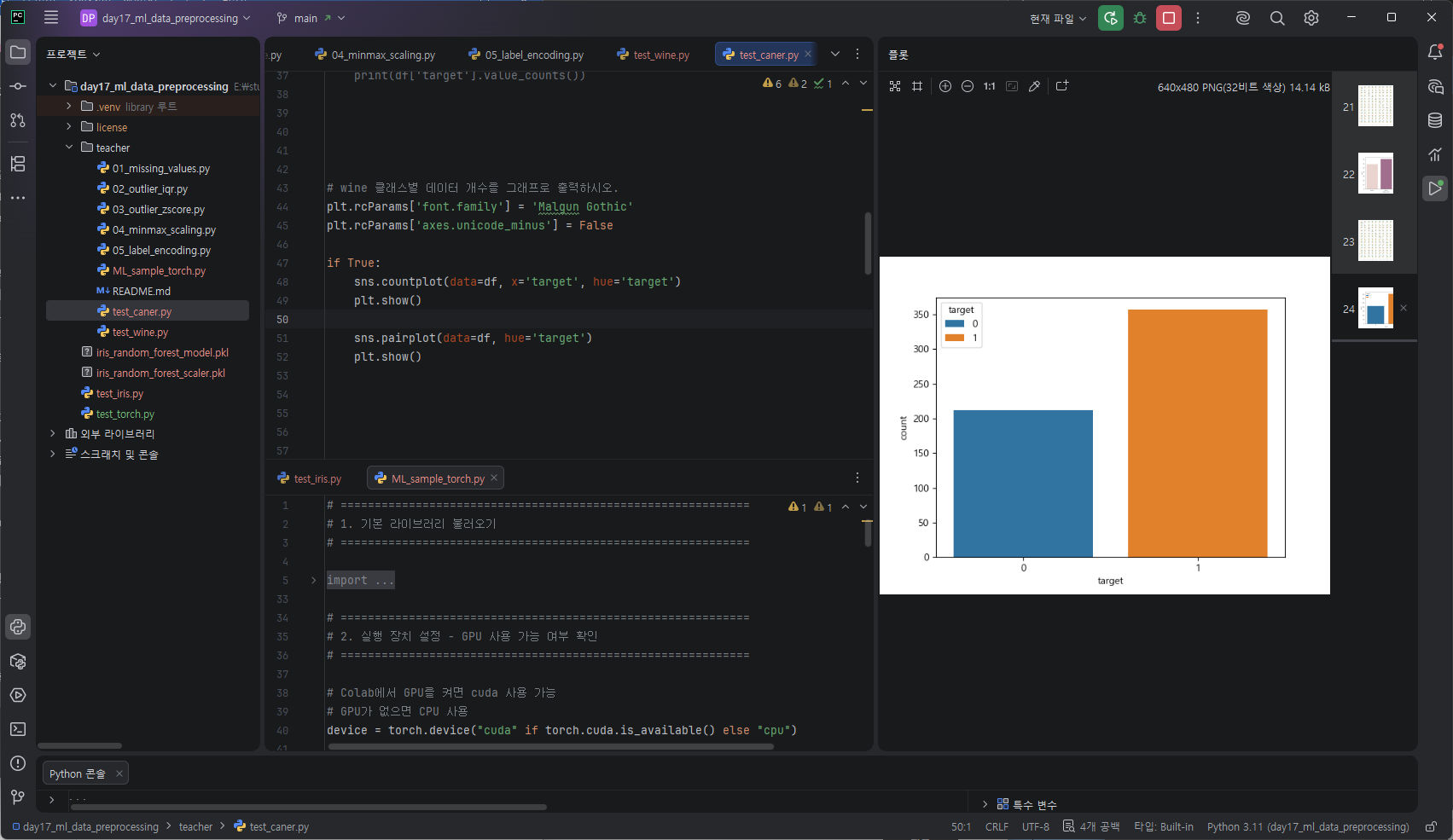
Task: Open the AI Assistant swirl icon in the title bar
Action: [x=1243, y=18]
